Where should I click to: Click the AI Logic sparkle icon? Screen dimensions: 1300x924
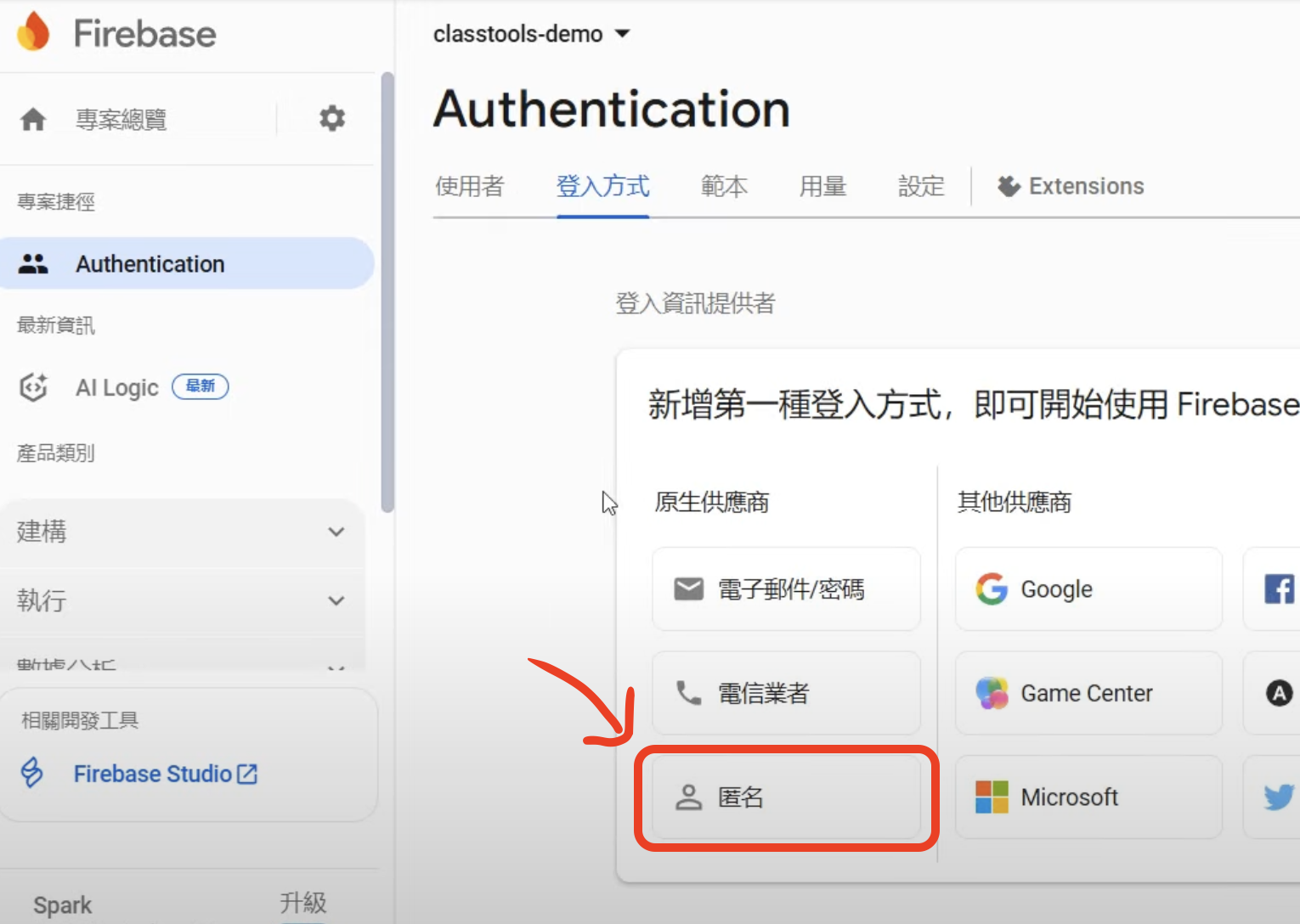click(x=33, y=387)
